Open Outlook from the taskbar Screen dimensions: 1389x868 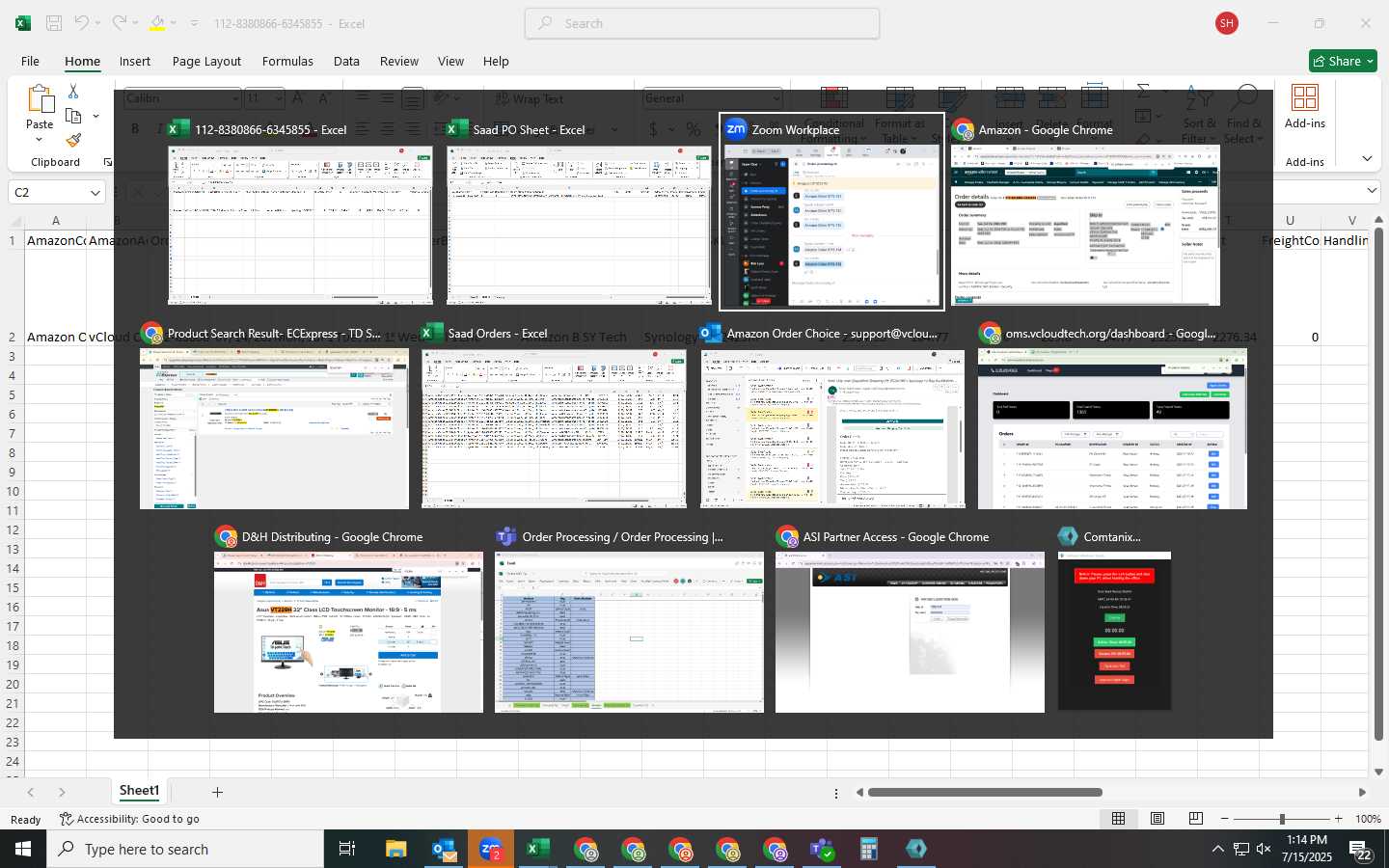click(444, 849)
